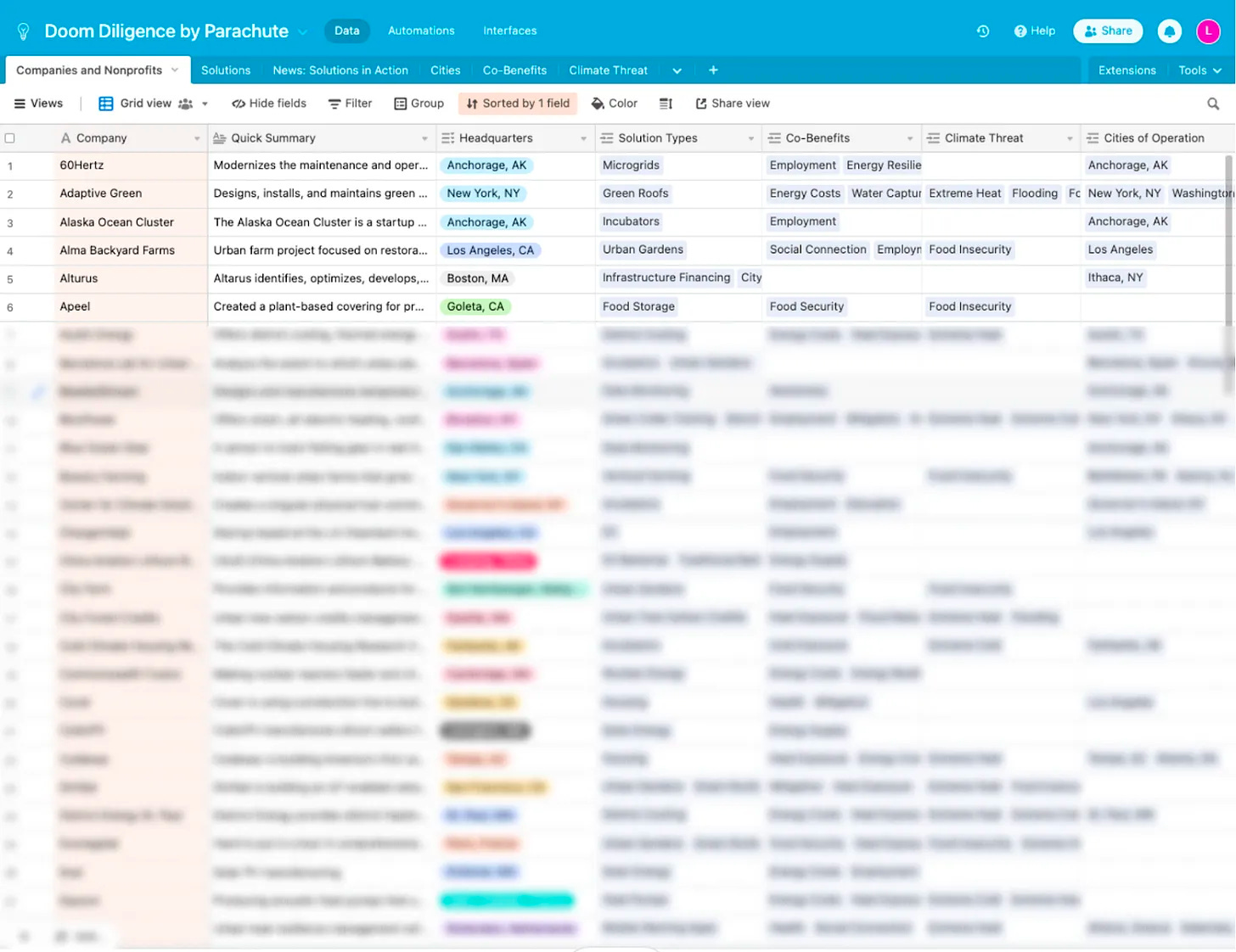Select Alaska Ocean Cluster cell

coord(131,222)
